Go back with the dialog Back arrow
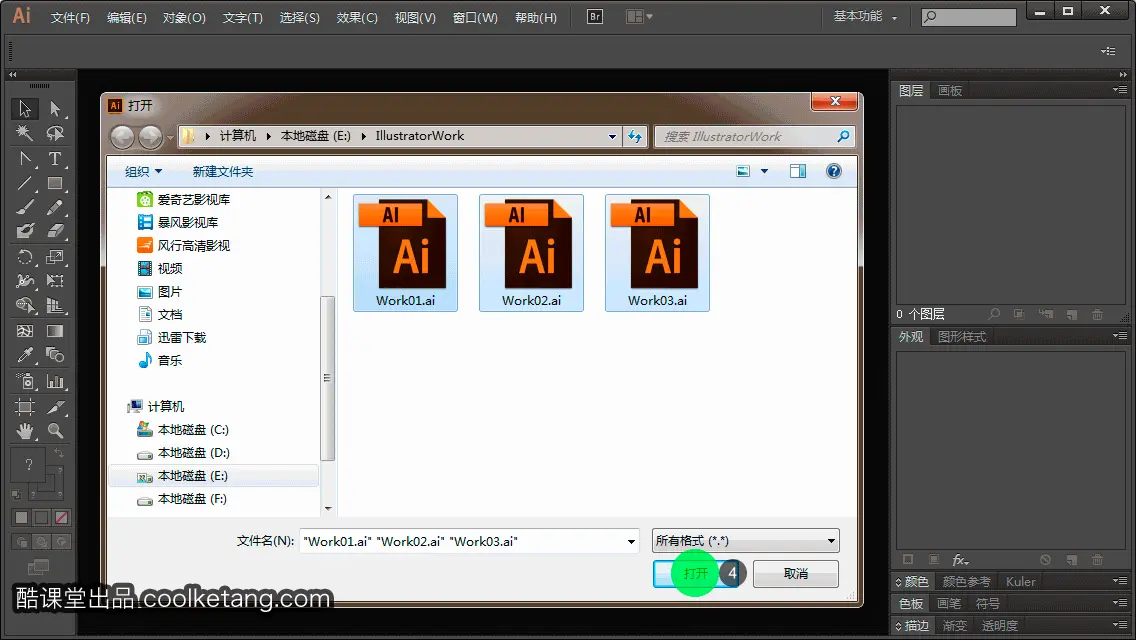This screenshot has width=1136, height=640. (x=122, y=136)
